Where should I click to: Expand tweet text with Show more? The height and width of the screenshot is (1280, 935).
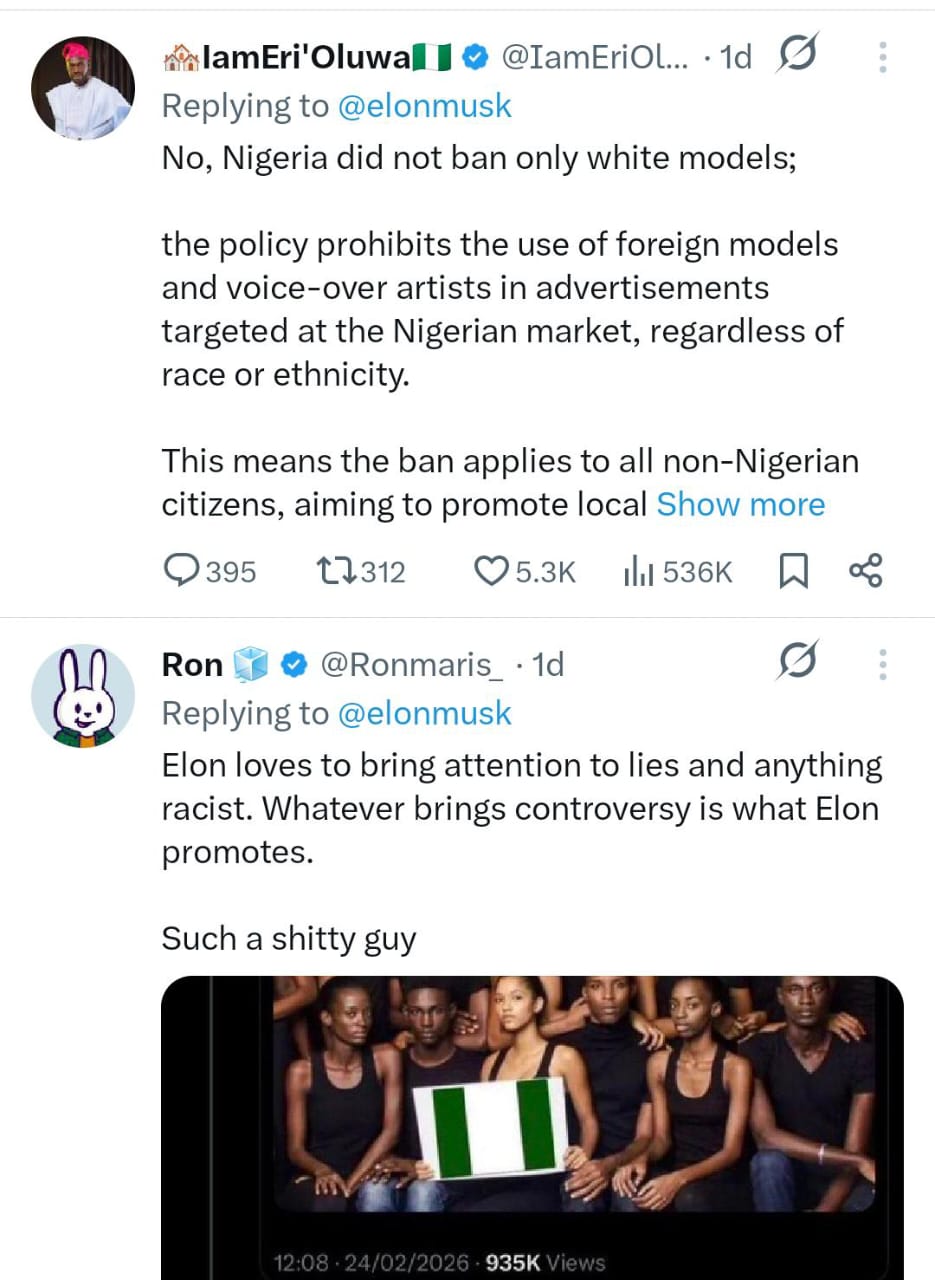(x=740, y=504)
